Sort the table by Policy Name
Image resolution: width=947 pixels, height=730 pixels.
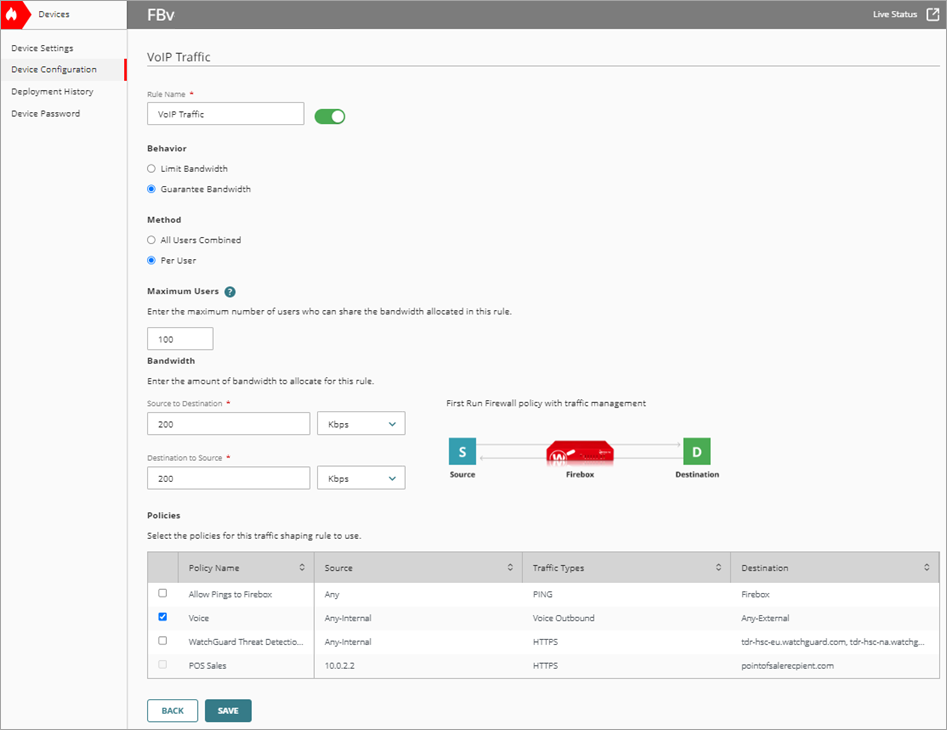click(301, 567)
